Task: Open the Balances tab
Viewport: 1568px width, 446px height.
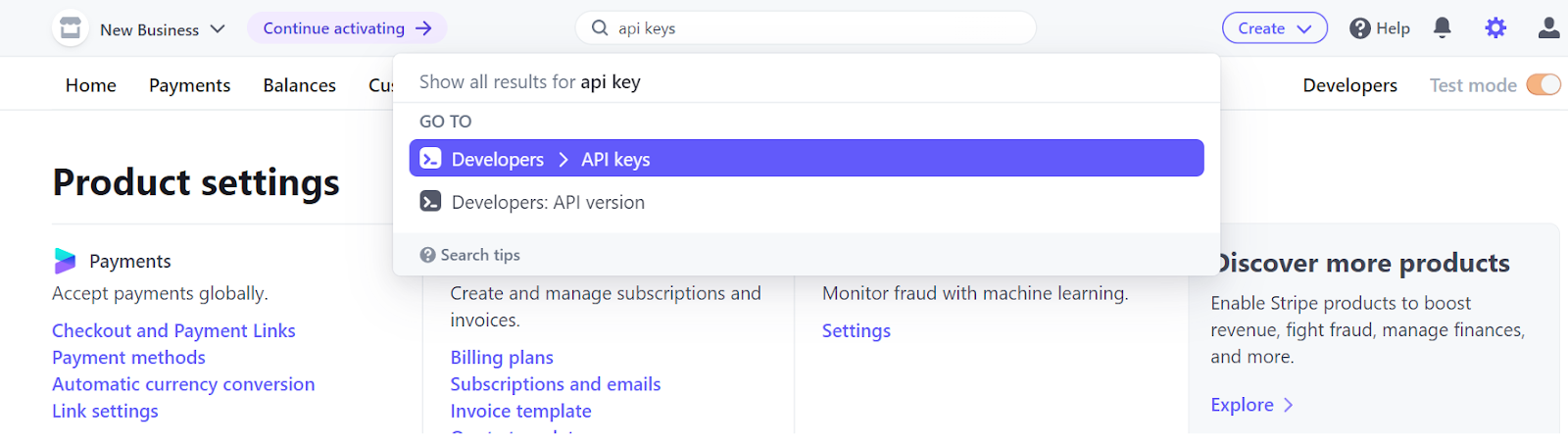Action: [x=299, y=85]
